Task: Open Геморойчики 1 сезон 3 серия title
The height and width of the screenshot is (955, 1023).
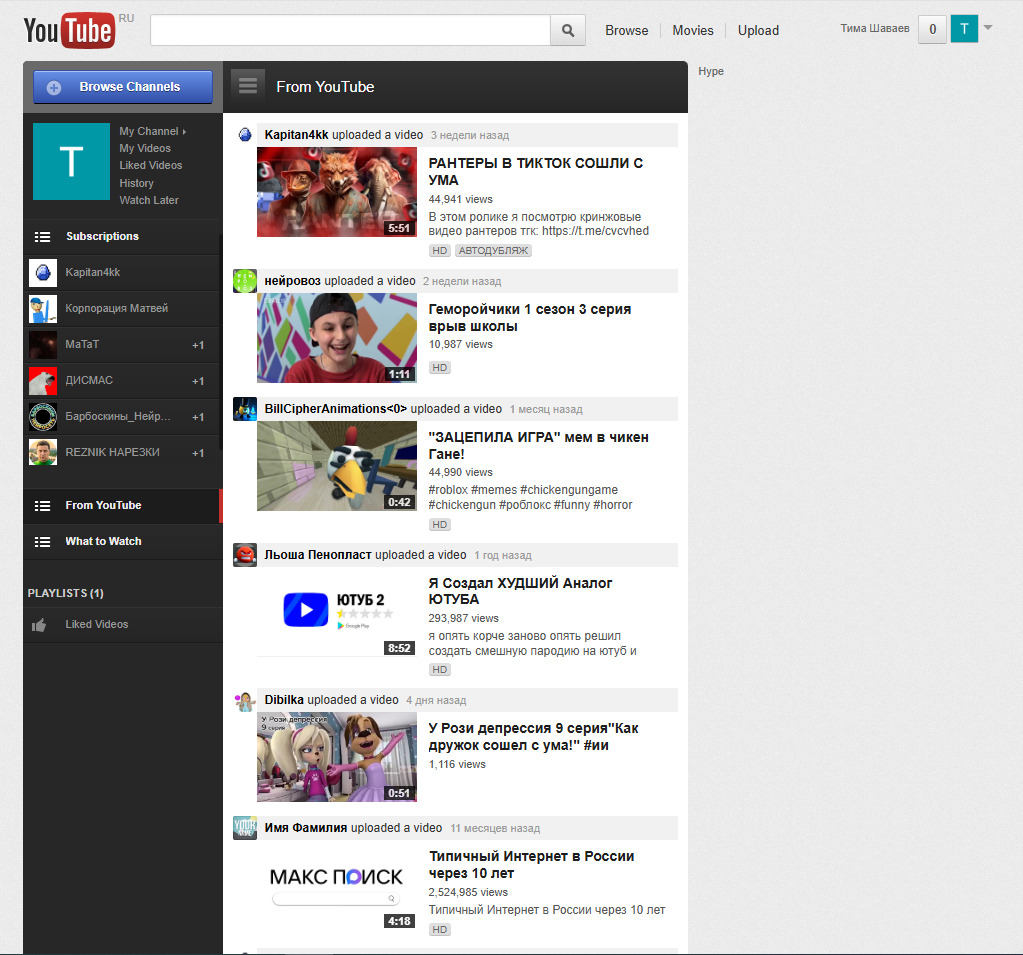Action: [x=529, y=318]
